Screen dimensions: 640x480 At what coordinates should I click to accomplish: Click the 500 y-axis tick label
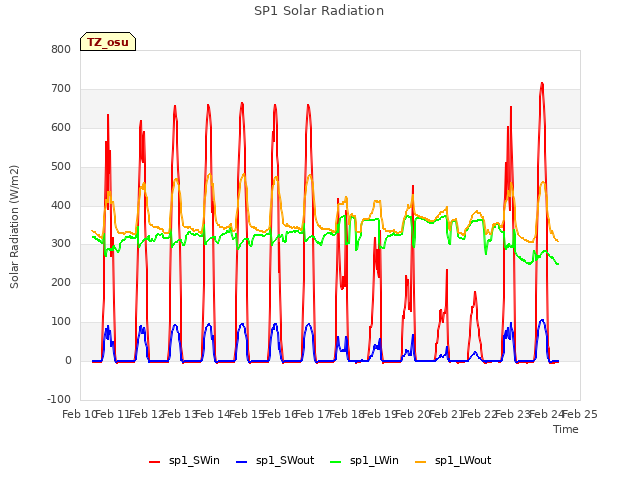(x=61, y=167)
